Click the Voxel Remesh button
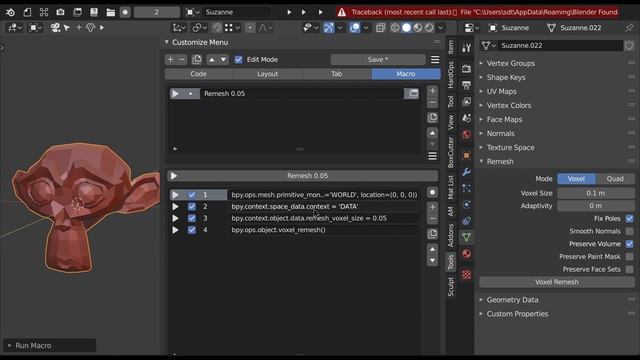Screen dimensions: 640x360 (x=557, y=282)
